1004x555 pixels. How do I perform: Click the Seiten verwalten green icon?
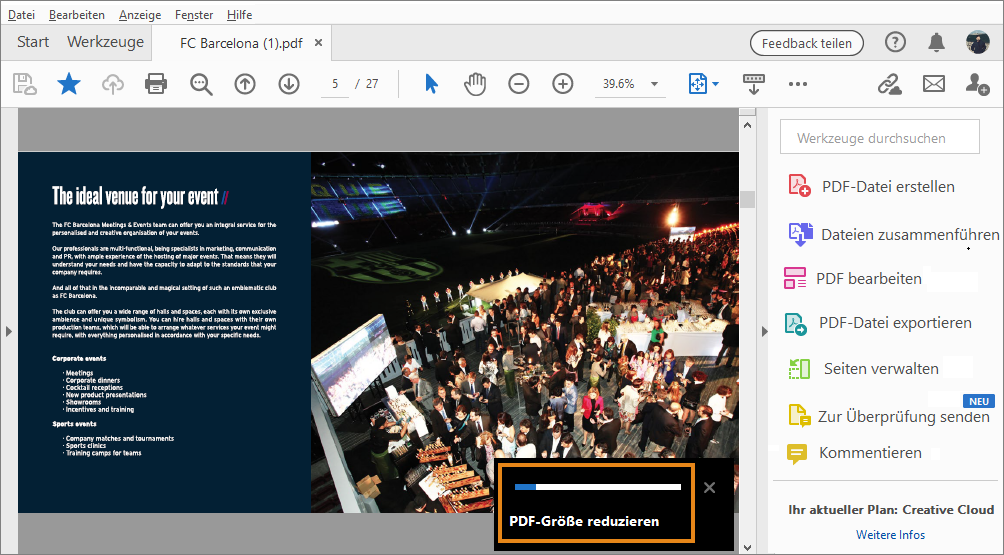pos(799,369)
